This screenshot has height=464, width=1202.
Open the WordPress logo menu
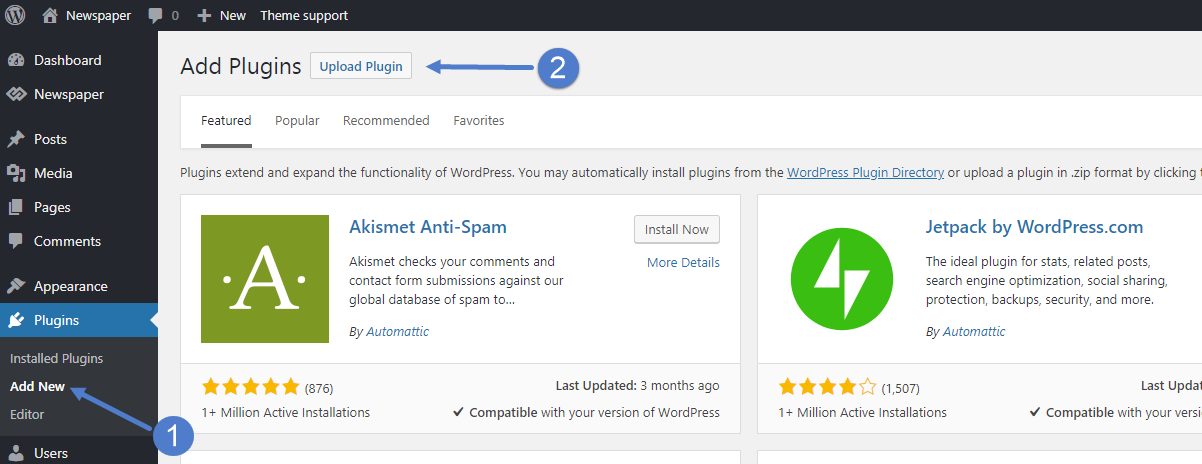click(16, 15)
